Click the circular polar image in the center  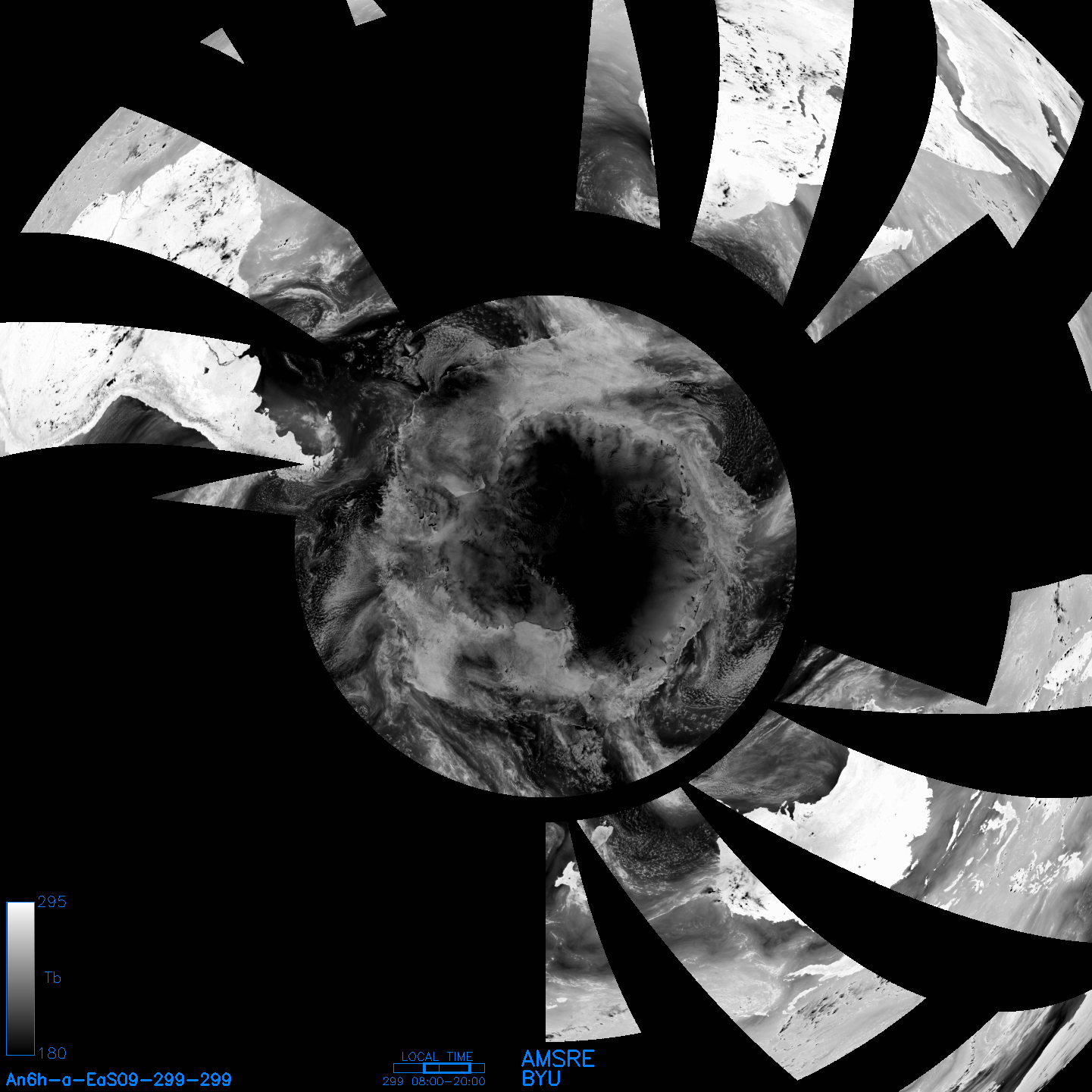[546, 546]
